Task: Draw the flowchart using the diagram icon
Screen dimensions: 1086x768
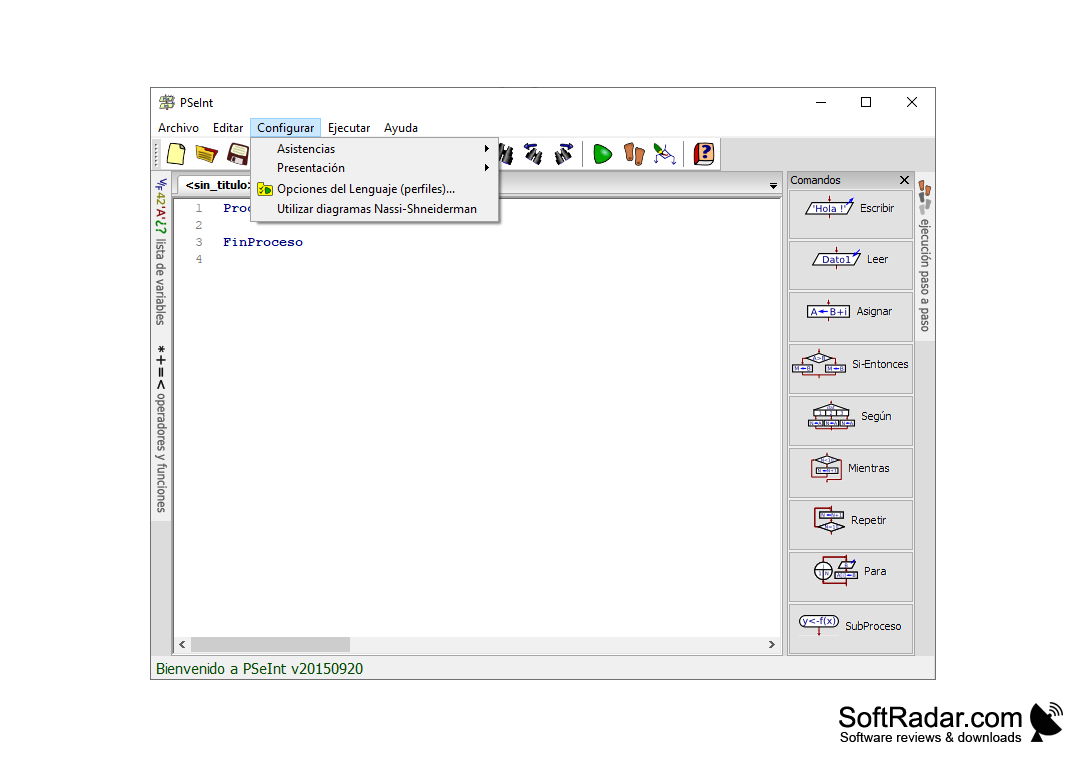Action: [664, 153]
